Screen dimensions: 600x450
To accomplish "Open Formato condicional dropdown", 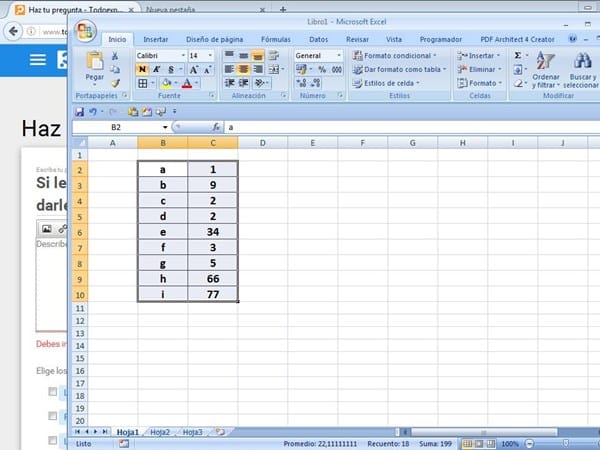I will tap(395, 56).
